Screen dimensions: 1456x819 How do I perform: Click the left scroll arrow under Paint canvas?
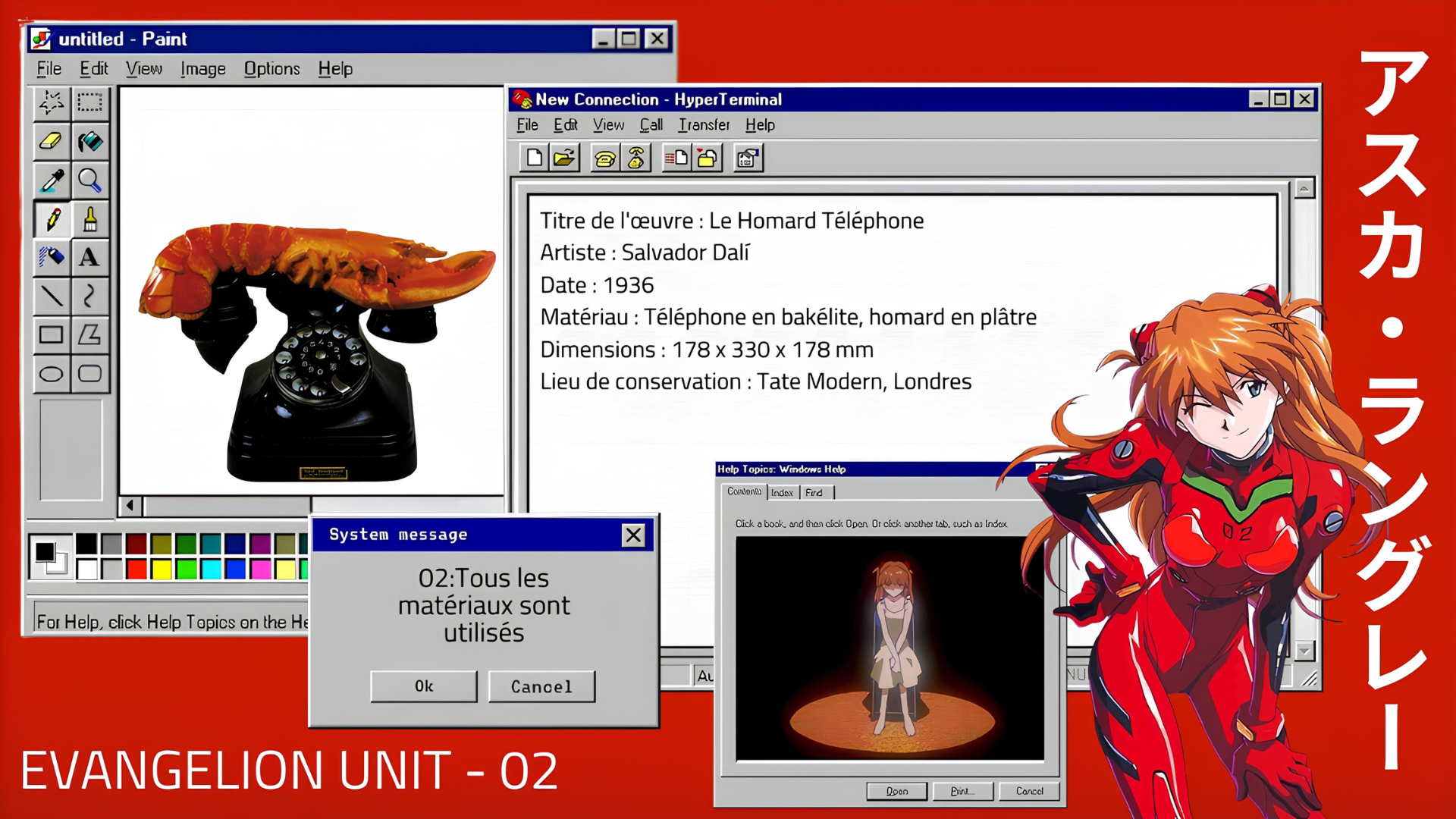pyautogui.click(x=130, y=506)
